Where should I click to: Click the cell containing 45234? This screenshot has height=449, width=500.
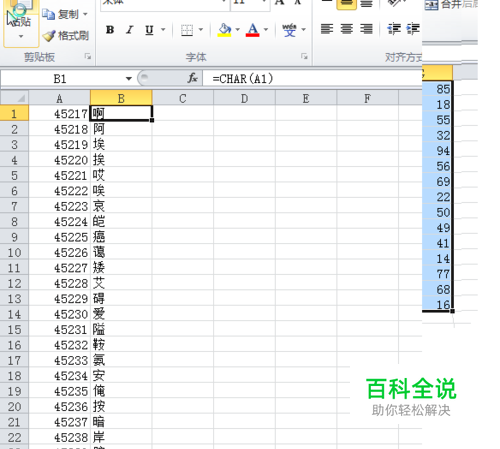point(60,376)
